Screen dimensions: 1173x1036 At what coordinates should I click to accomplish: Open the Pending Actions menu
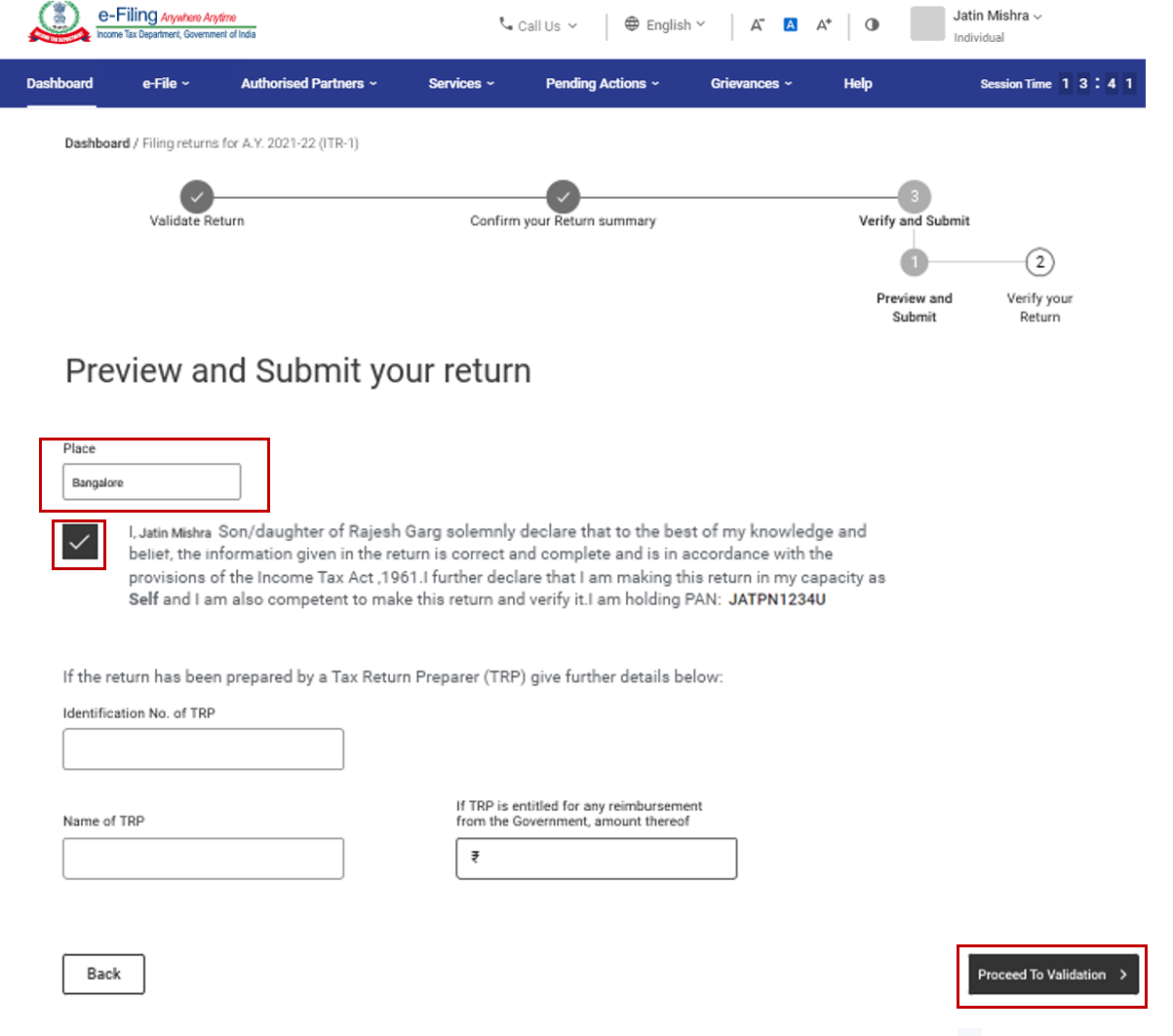pyautogui.click(x=602, y=83)
